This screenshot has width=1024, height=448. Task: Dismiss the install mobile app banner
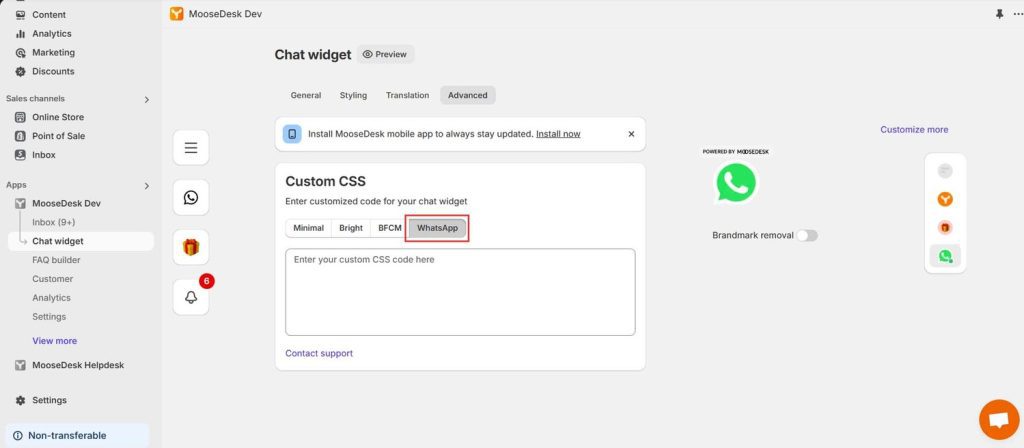coord(631,134)
